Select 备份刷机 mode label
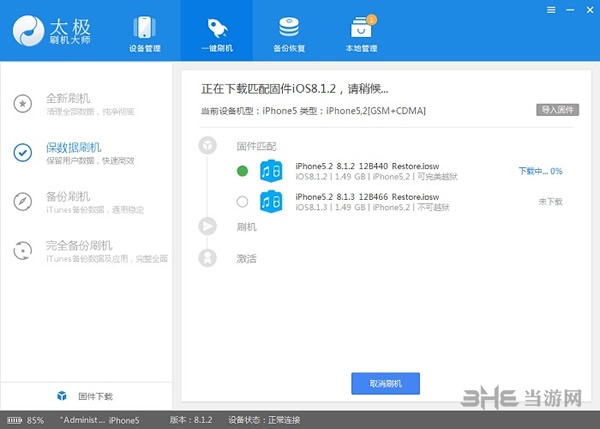 click(x=68, y=196)
